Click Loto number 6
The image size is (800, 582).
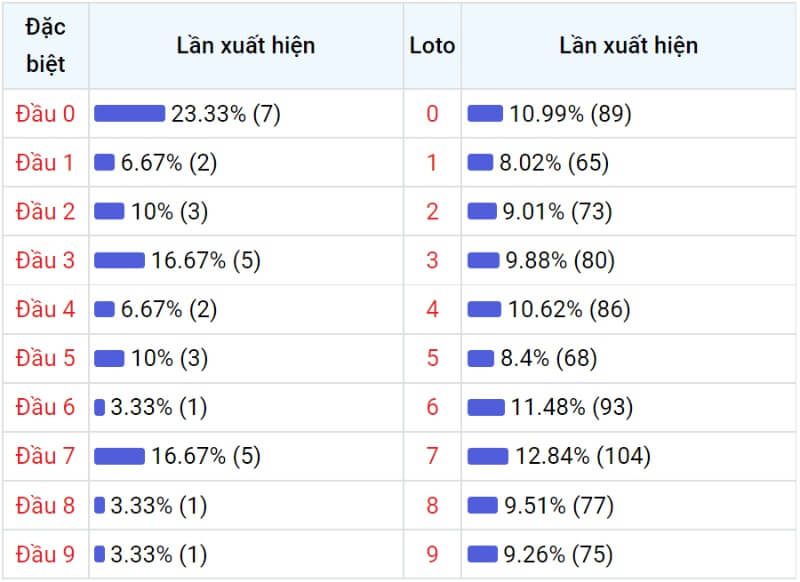coord(432,407)
